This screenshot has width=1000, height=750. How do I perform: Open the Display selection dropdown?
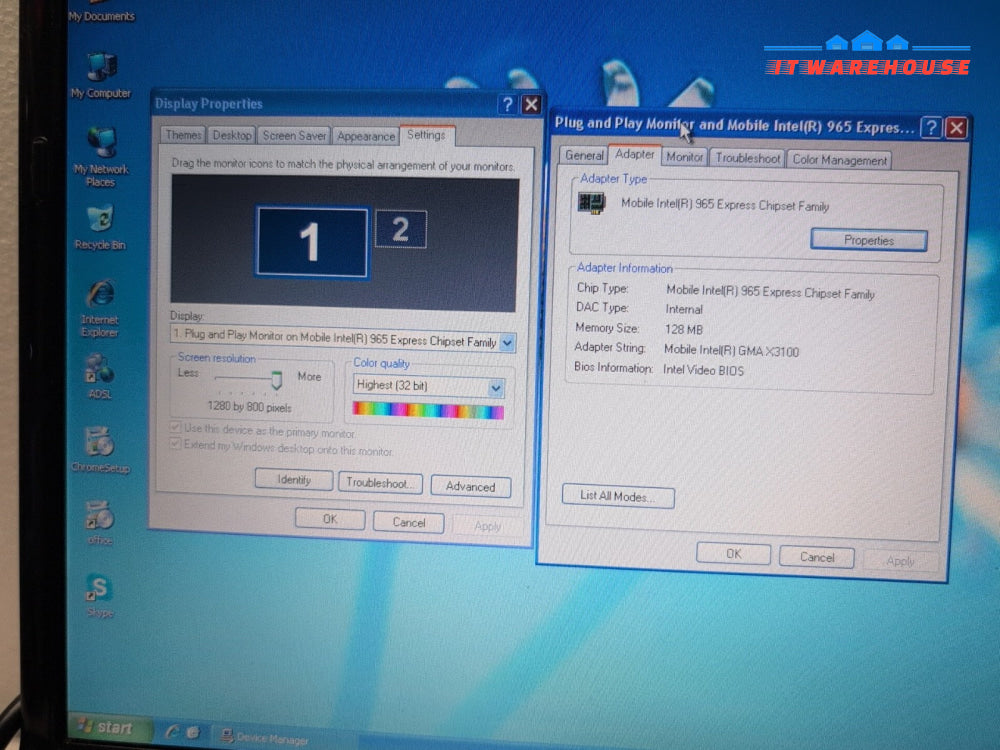pyautogui.click(x=508, y=342)
